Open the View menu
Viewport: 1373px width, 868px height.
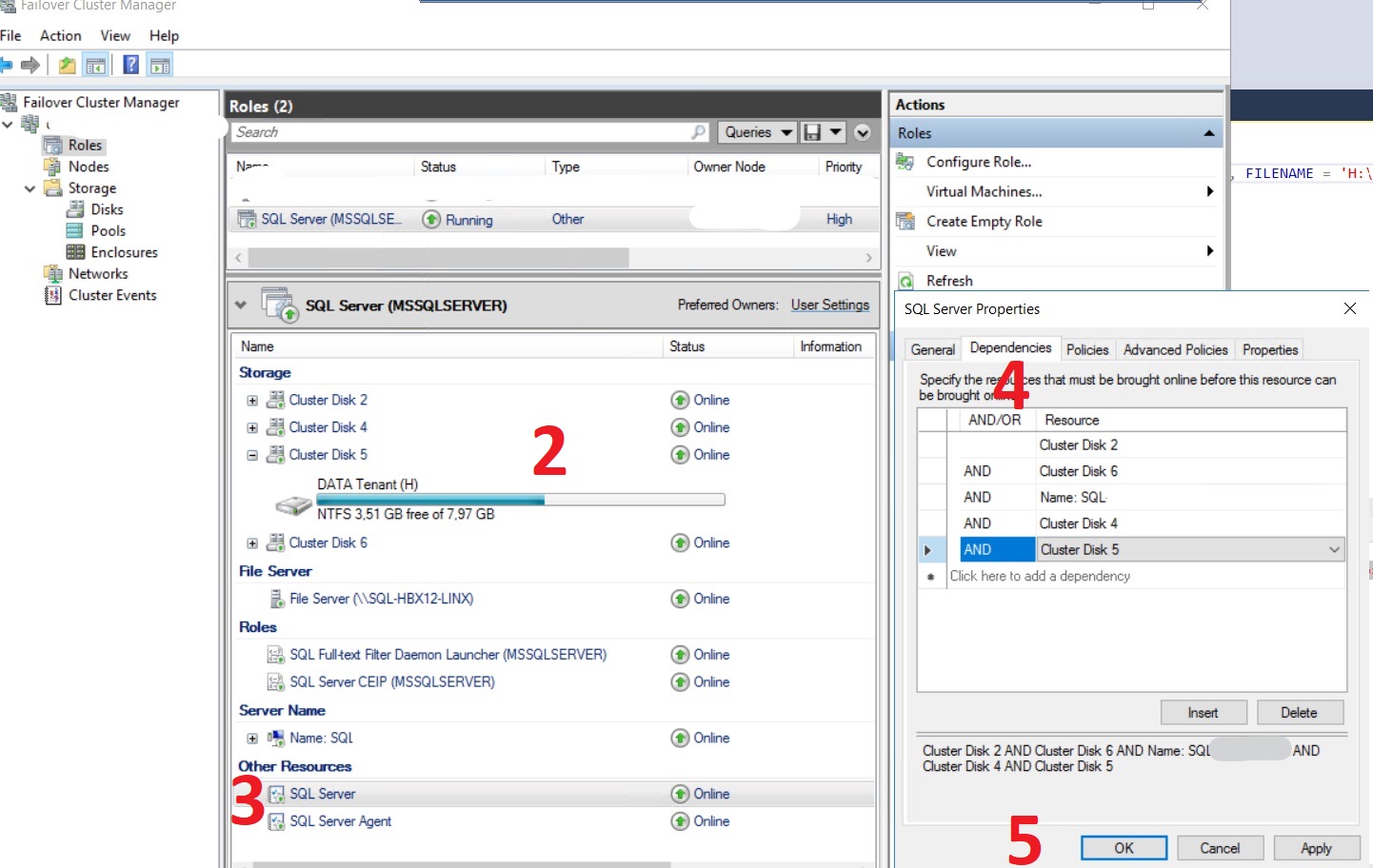[115, 35]
